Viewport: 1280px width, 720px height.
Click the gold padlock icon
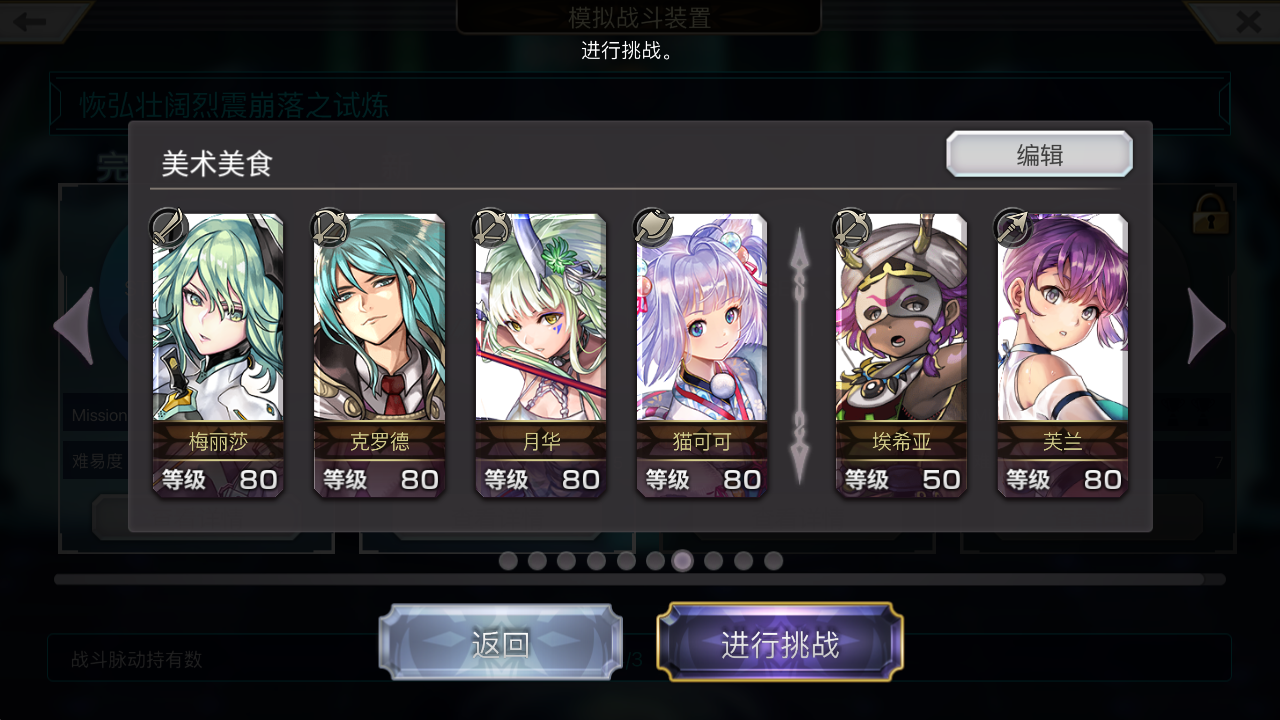[x=1210, y=213]
